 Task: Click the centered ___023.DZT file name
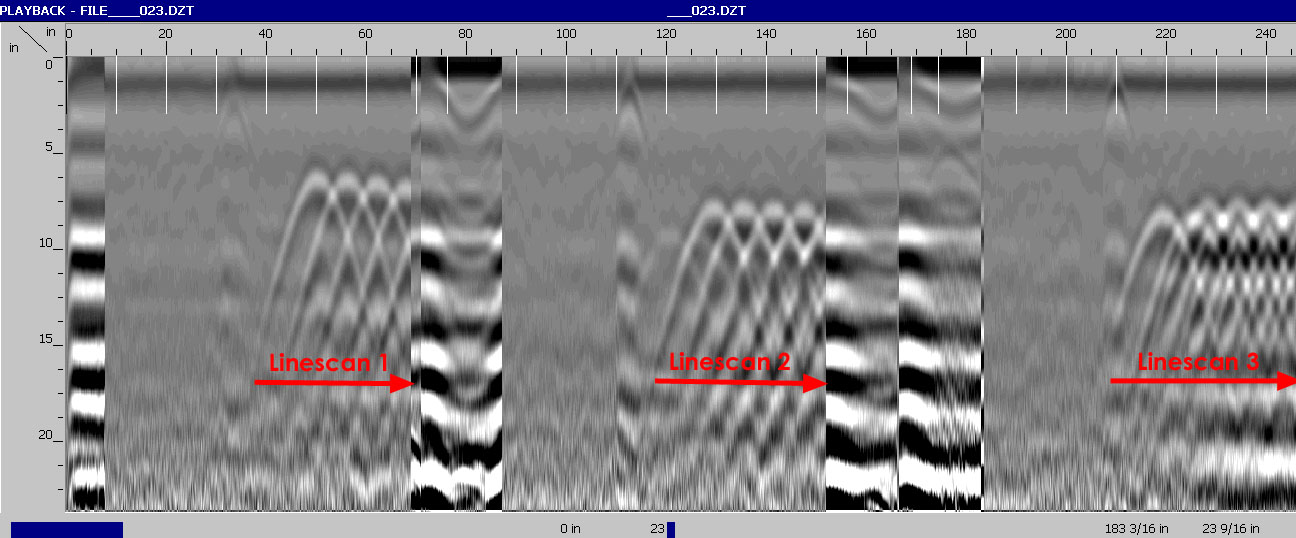coord(706,10)
